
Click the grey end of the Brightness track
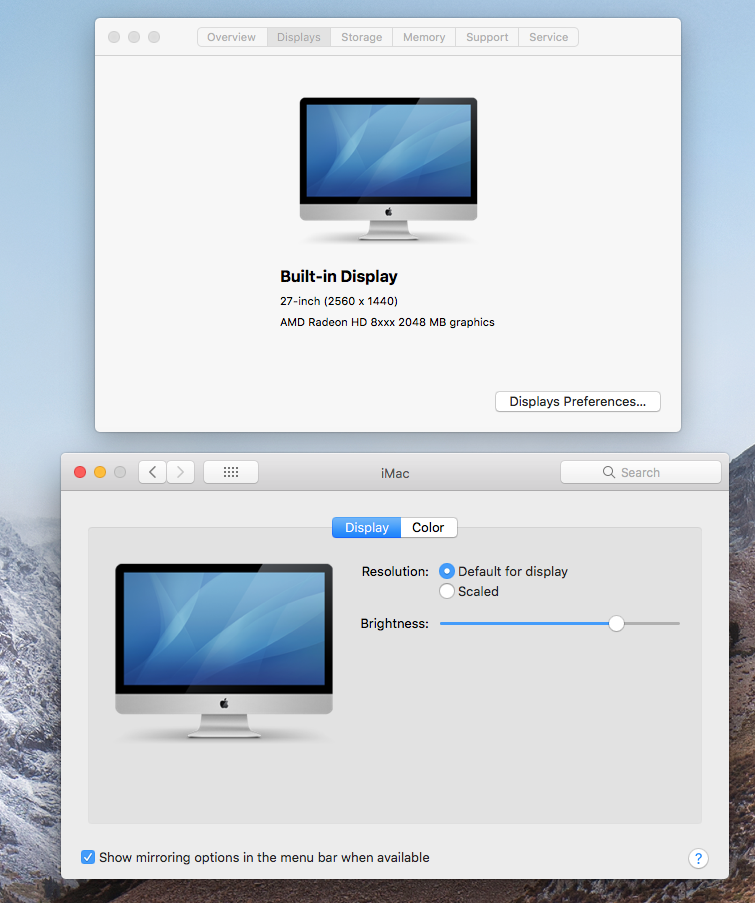click(x=652, y=623)
